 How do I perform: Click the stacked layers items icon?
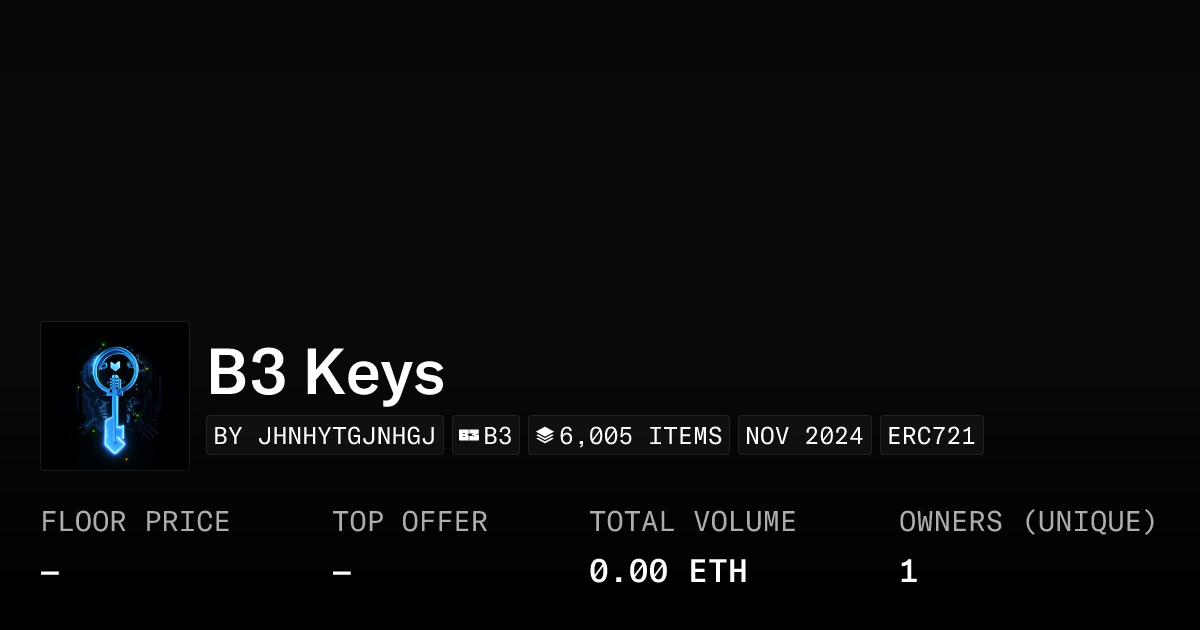point(545,435)
